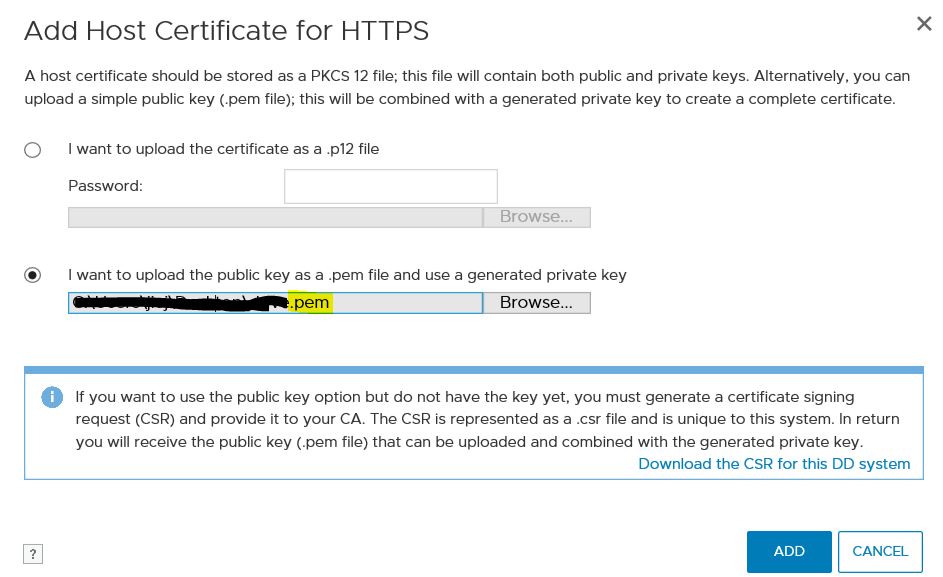
Task: Open help via the question mark icon
Action: pos(34,553)
